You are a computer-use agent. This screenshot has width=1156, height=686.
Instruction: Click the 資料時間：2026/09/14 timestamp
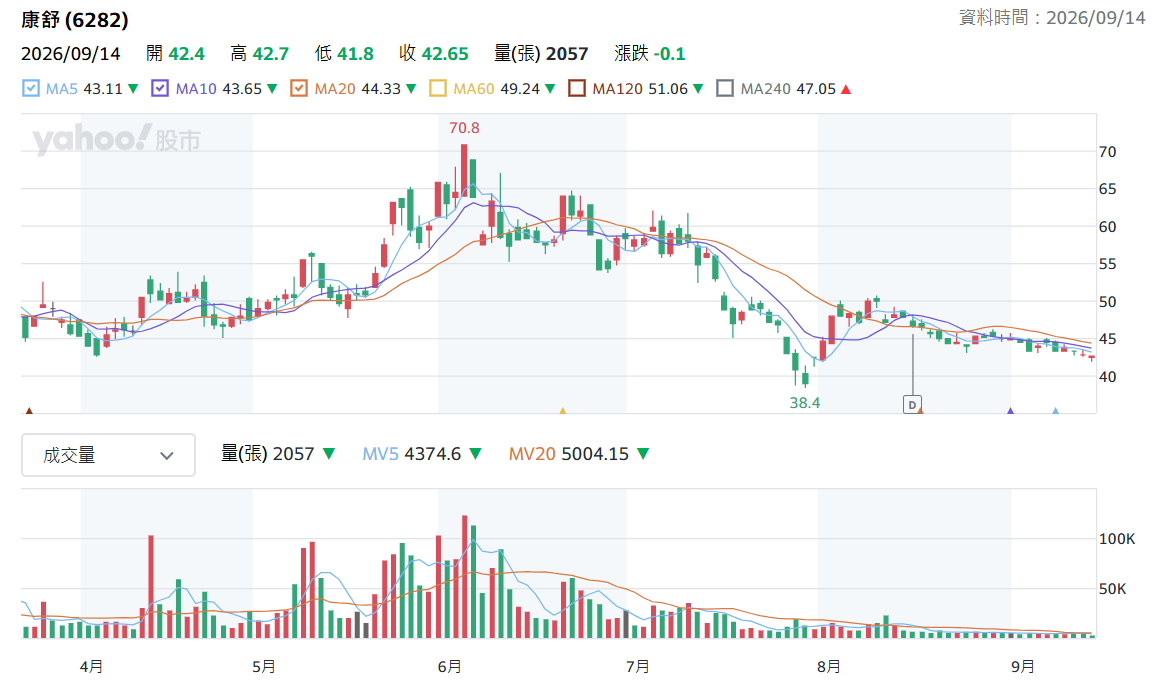click(x=1052, y=18)
